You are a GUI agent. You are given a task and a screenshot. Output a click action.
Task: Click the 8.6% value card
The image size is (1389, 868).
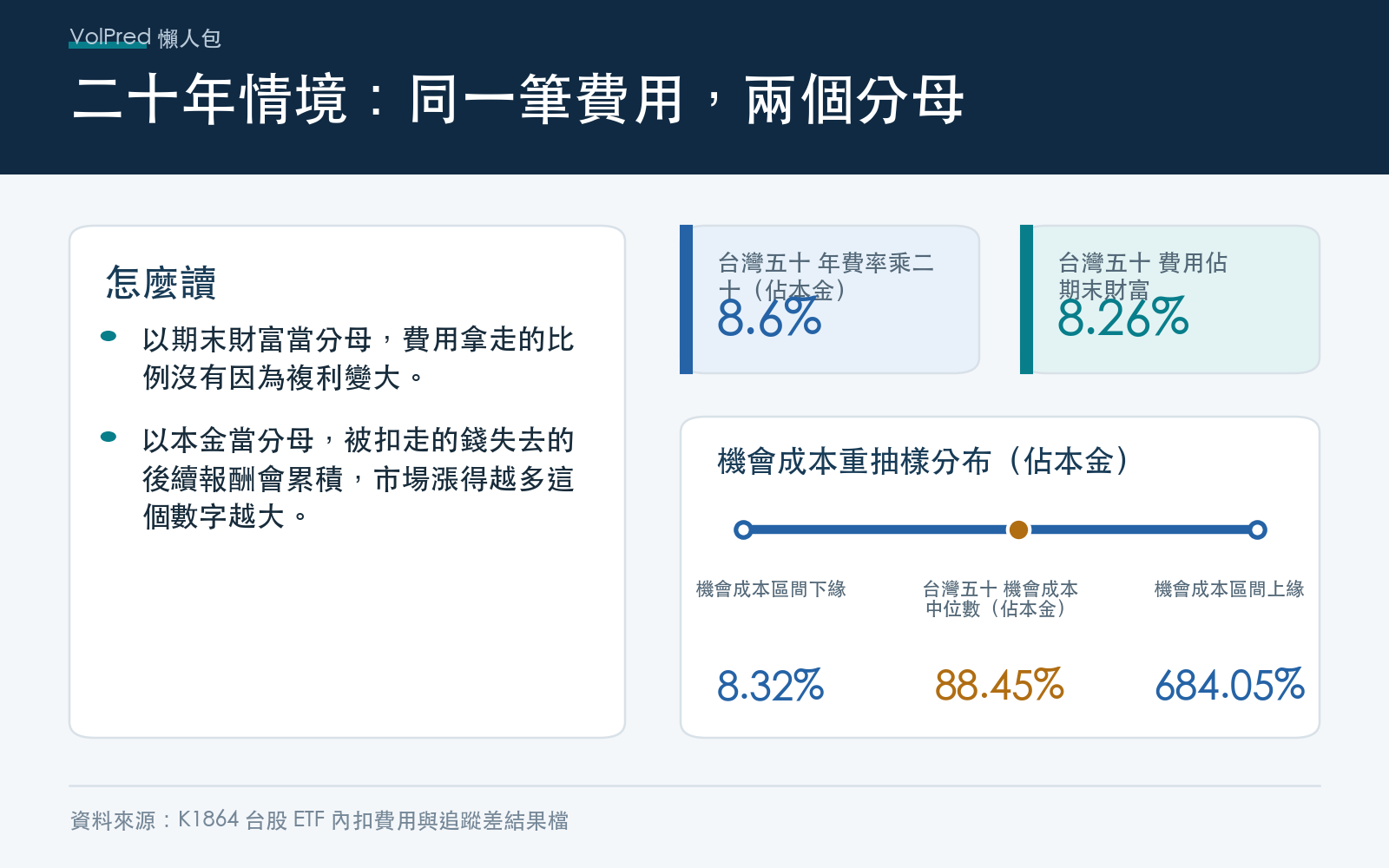(830, 299)
